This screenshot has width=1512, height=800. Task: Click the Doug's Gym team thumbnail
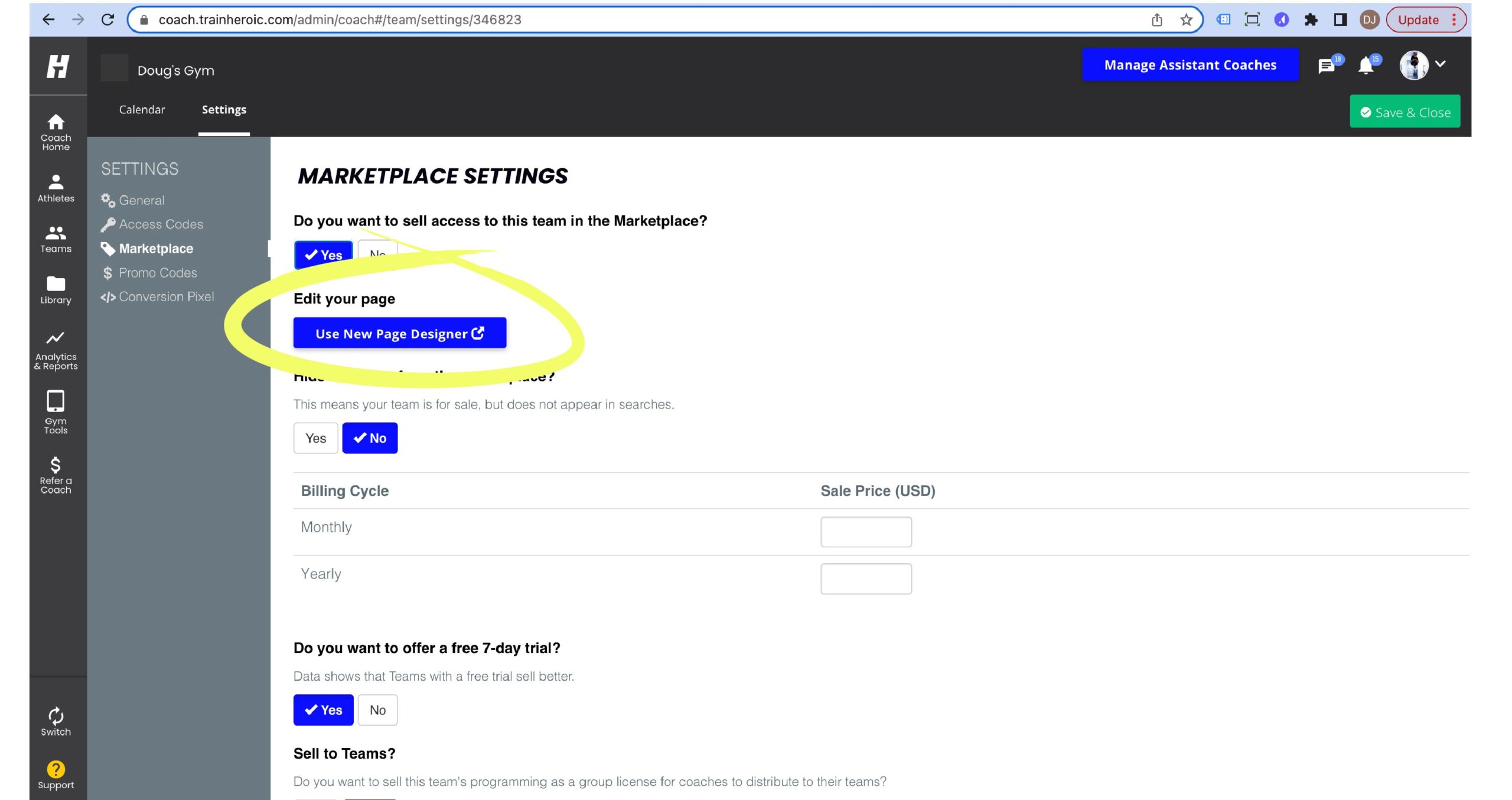(115, 68)
